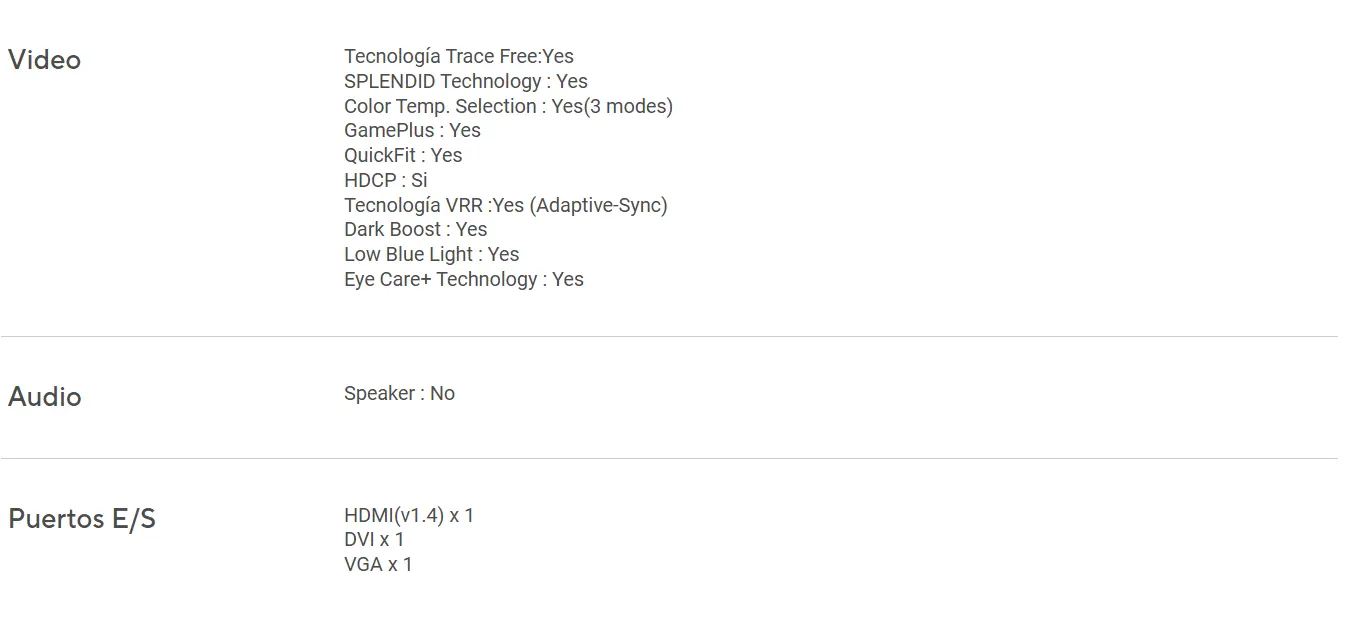Image resolution: width=1365 pixels, height=620 pixels.
Task: Click the (3 modes) text in Color Temp
Action: pos(628,106)
